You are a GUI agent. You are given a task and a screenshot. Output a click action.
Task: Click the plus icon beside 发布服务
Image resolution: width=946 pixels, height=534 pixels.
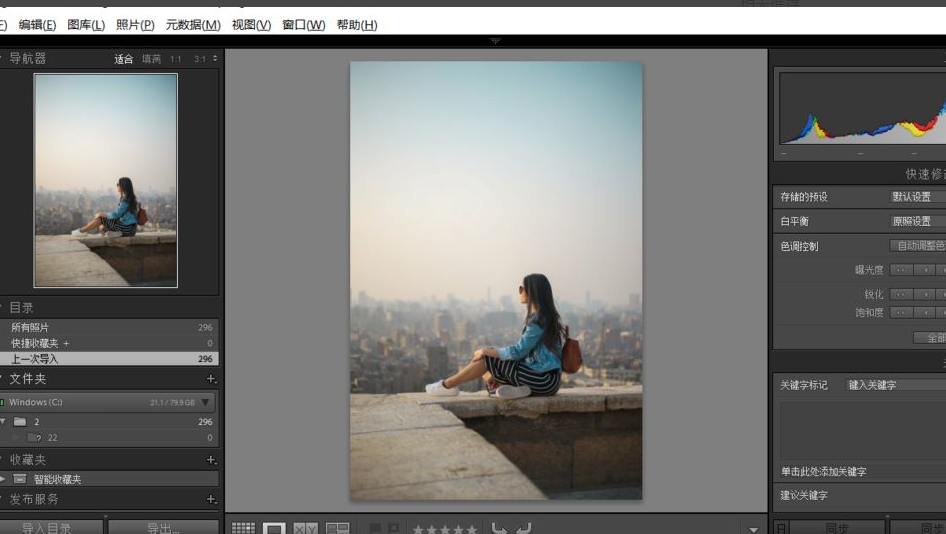(x=211, y=499)
